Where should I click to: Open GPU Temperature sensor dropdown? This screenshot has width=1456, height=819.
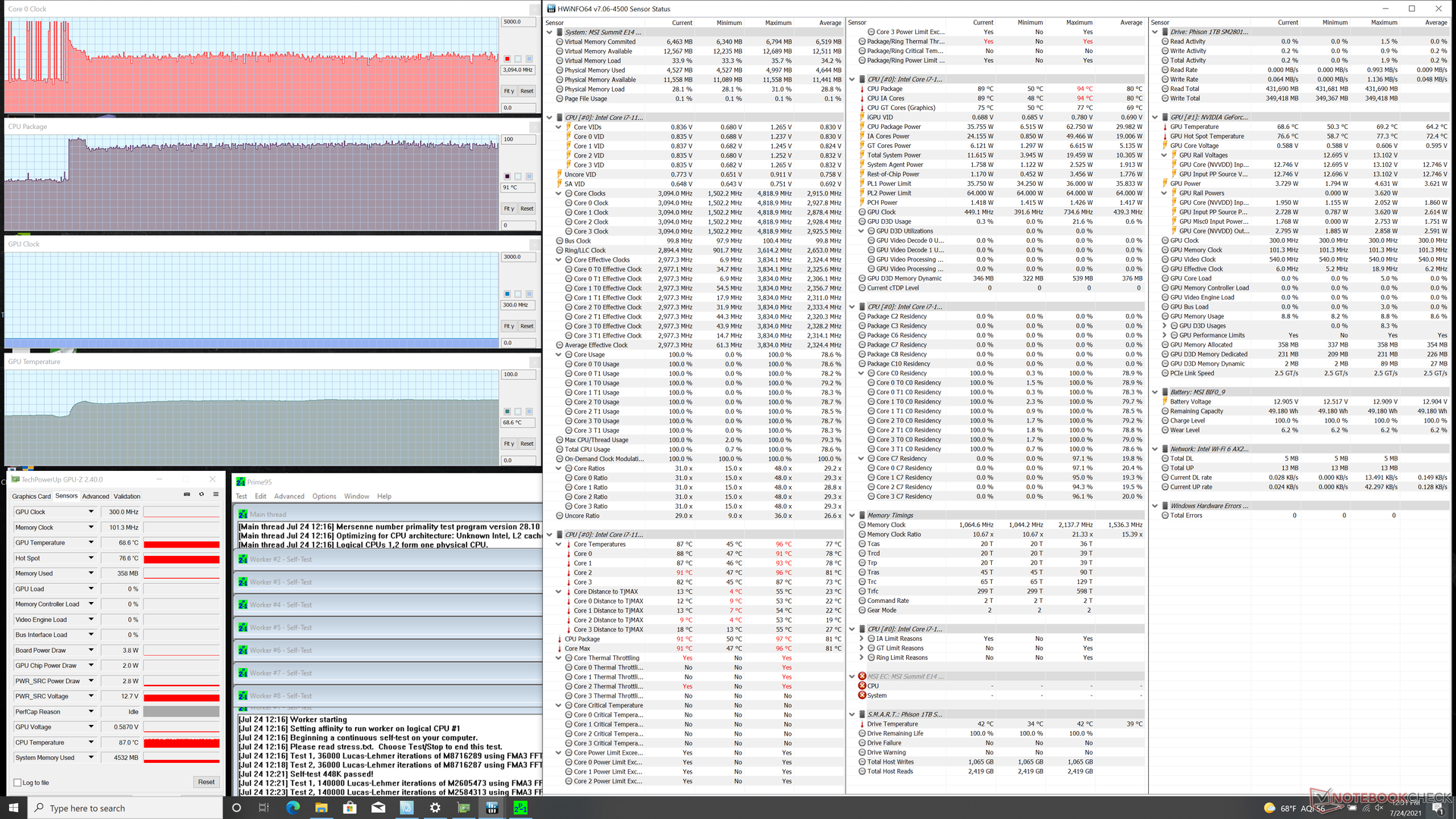tap(91, 542)
